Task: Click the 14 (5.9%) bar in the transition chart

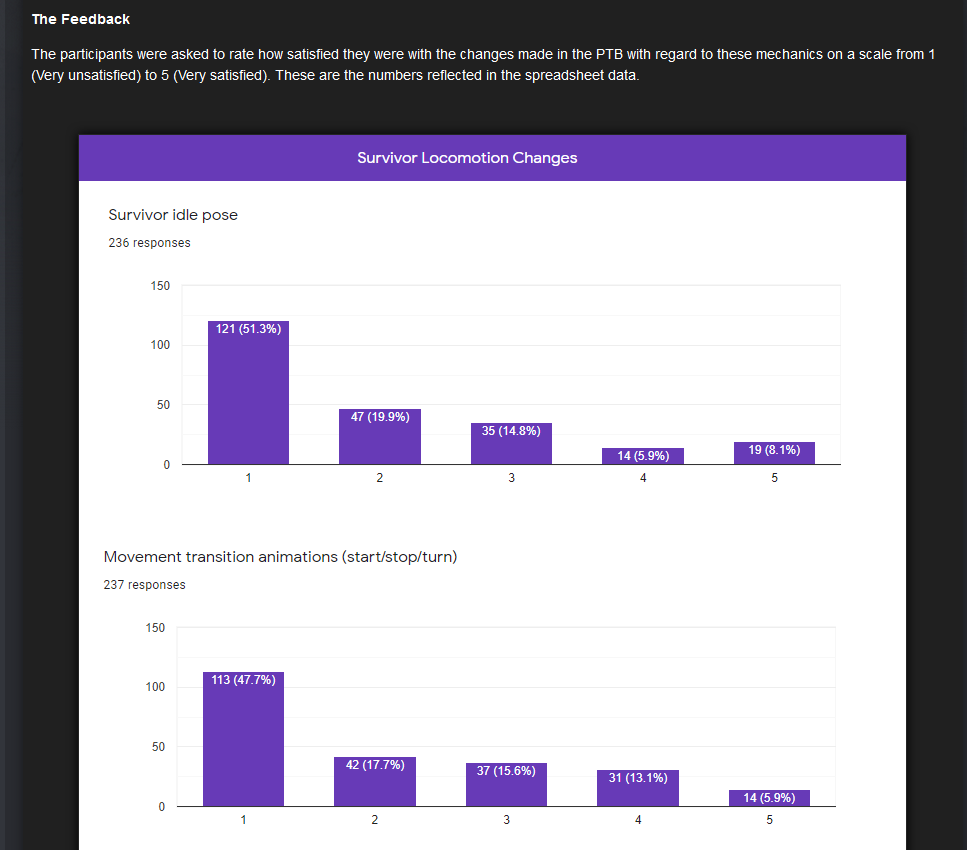Action: coord(769,798)
